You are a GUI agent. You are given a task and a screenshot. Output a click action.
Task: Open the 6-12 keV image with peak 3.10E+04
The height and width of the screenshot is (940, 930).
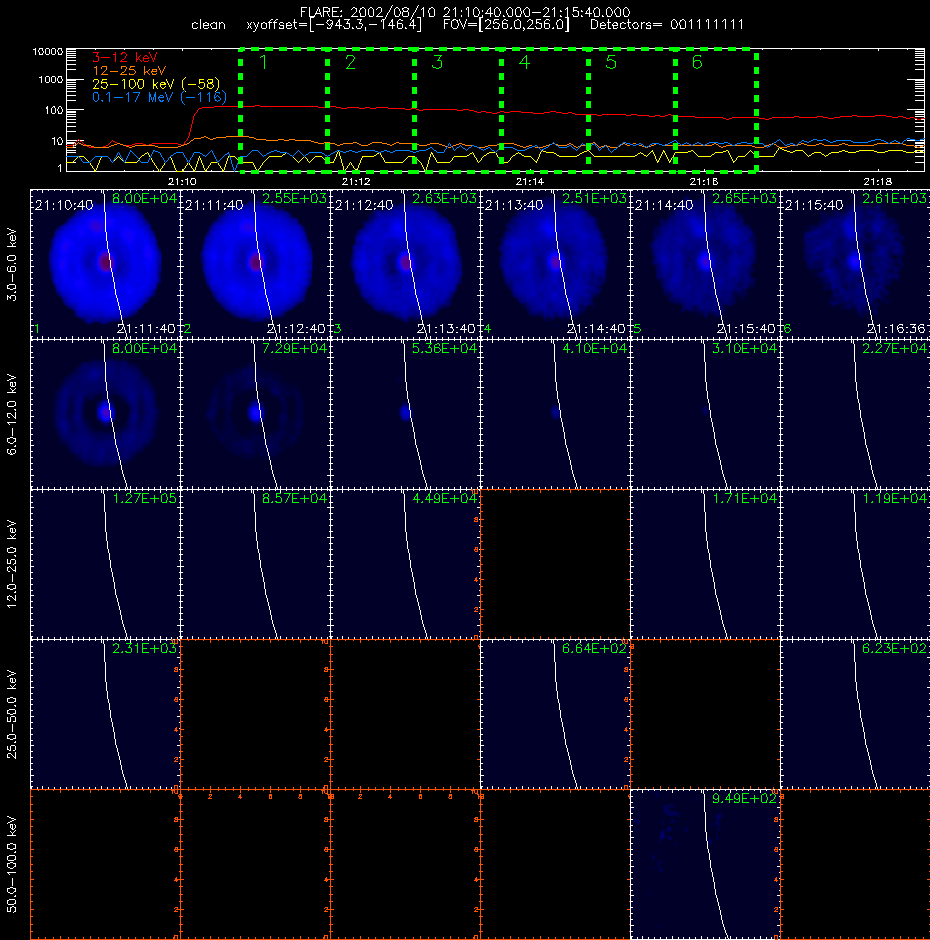point(705,414)
